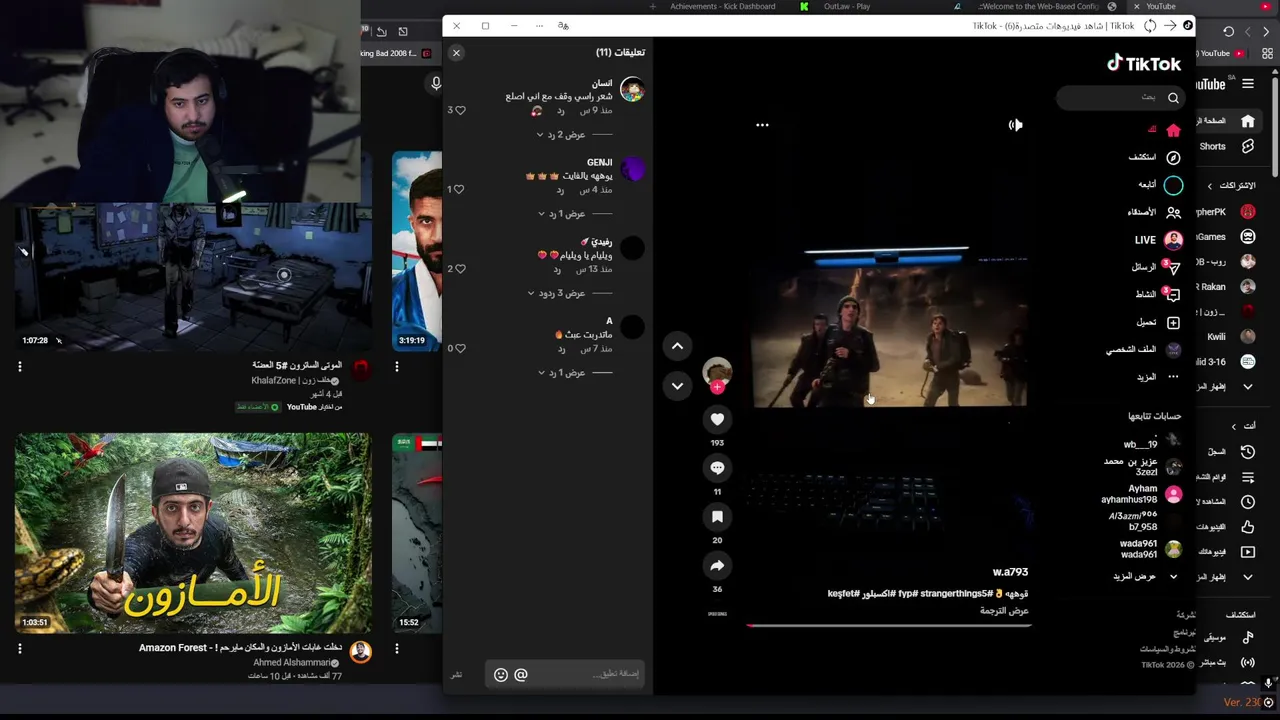This screenshot has width=1280, height=720.
Task: Follow the creator via avatar plus button
Action: [x=717, y=387]
